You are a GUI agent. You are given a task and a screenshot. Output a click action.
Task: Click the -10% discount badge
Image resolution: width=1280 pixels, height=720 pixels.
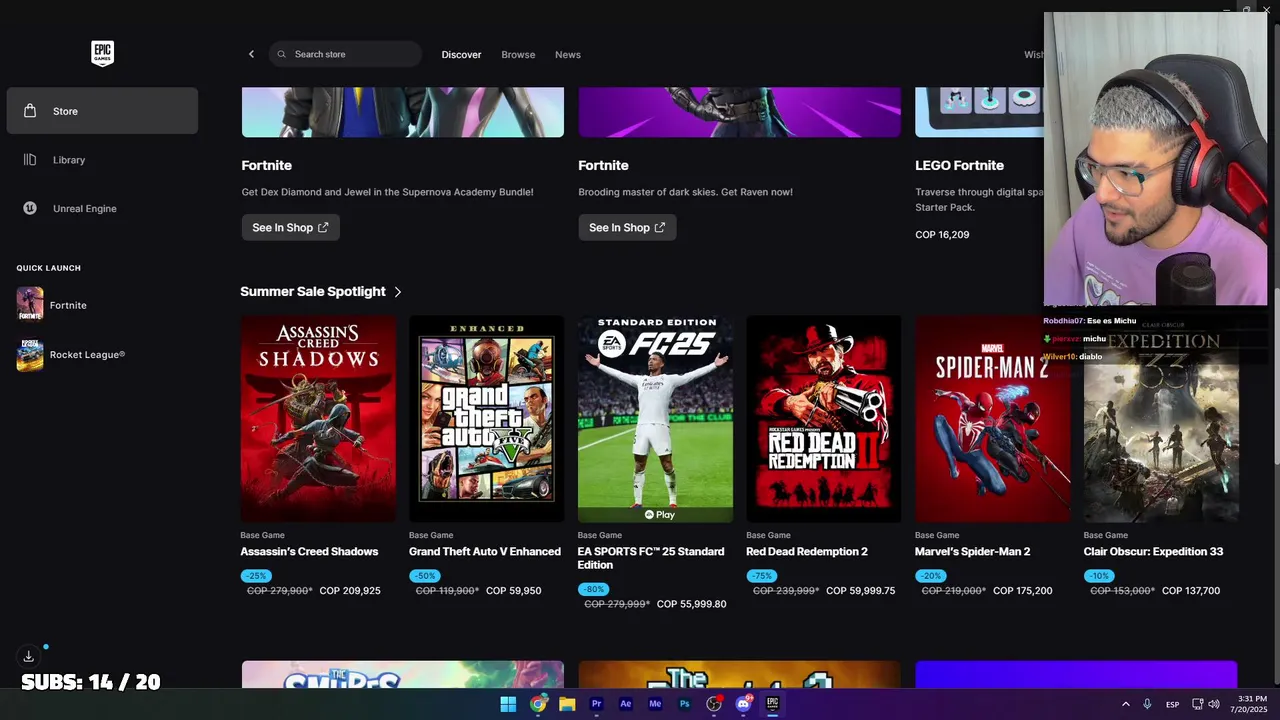(x=1099, y=576)
